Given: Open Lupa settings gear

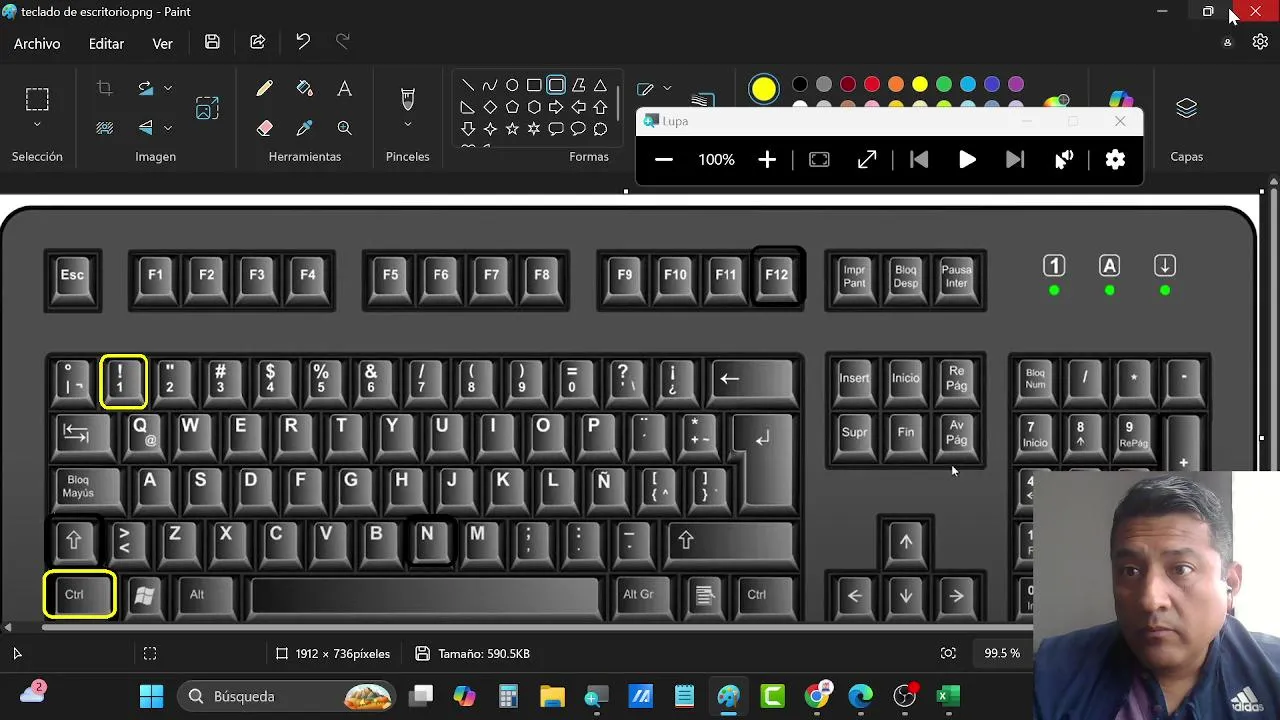Looking at the screenshot, I should pyautogui.click(x=1115, y=160).
